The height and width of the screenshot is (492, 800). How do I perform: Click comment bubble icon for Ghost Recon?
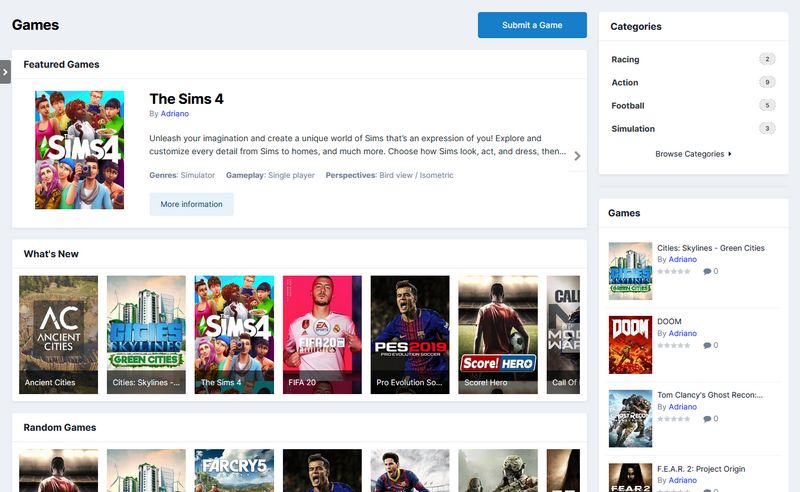707,419
